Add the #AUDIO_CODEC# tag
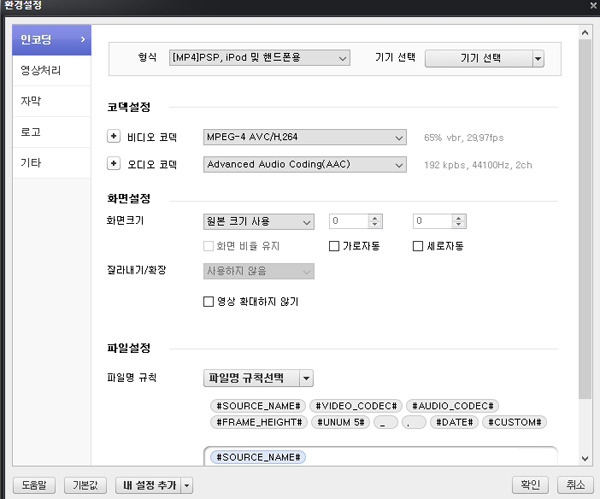 [453, 406]
